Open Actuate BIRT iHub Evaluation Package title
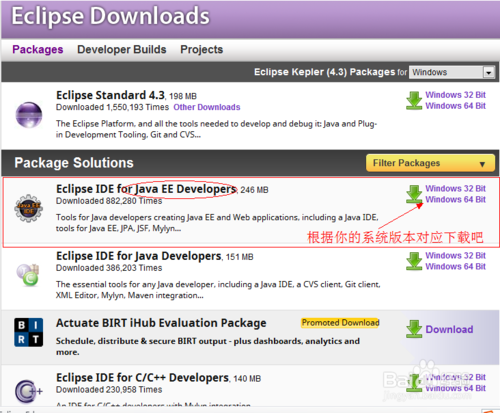This screenshot has height=413, width=500. [x=161, y=323]
